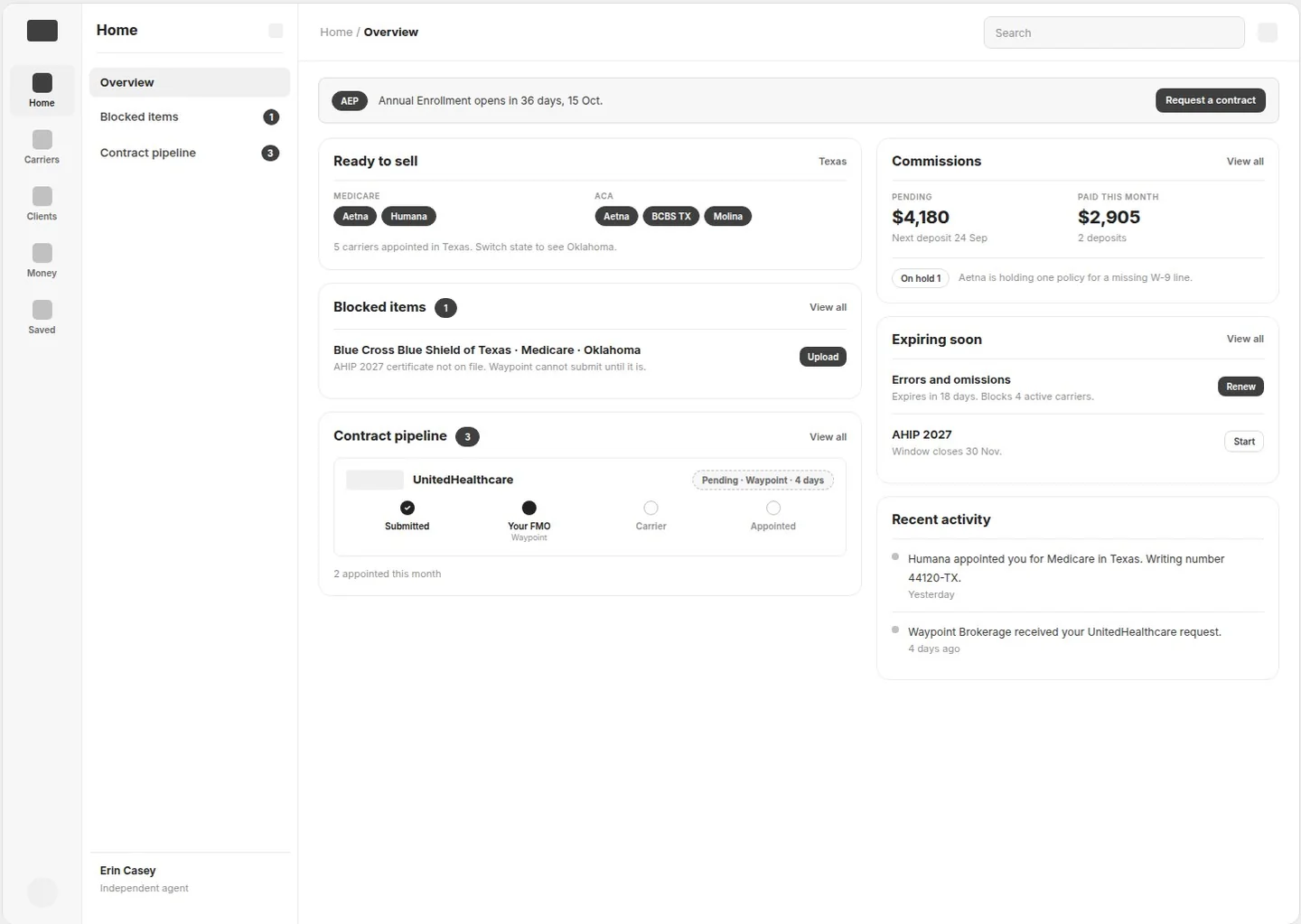View all Commissions
This screenshot has height=924, width=1301.
[x=1245, y=161]
